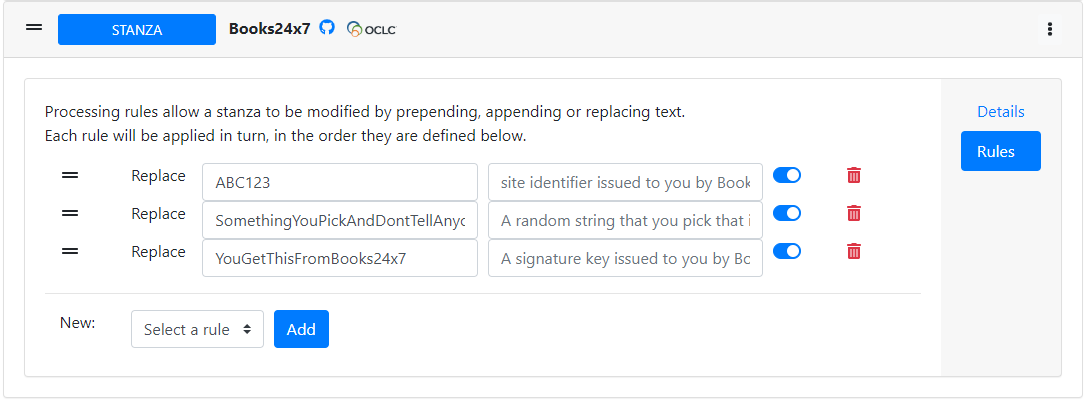Viewport: 1089px width, 402px height.
Task: Click the OCLC logo icon
Action: click(x=371, y=29)
